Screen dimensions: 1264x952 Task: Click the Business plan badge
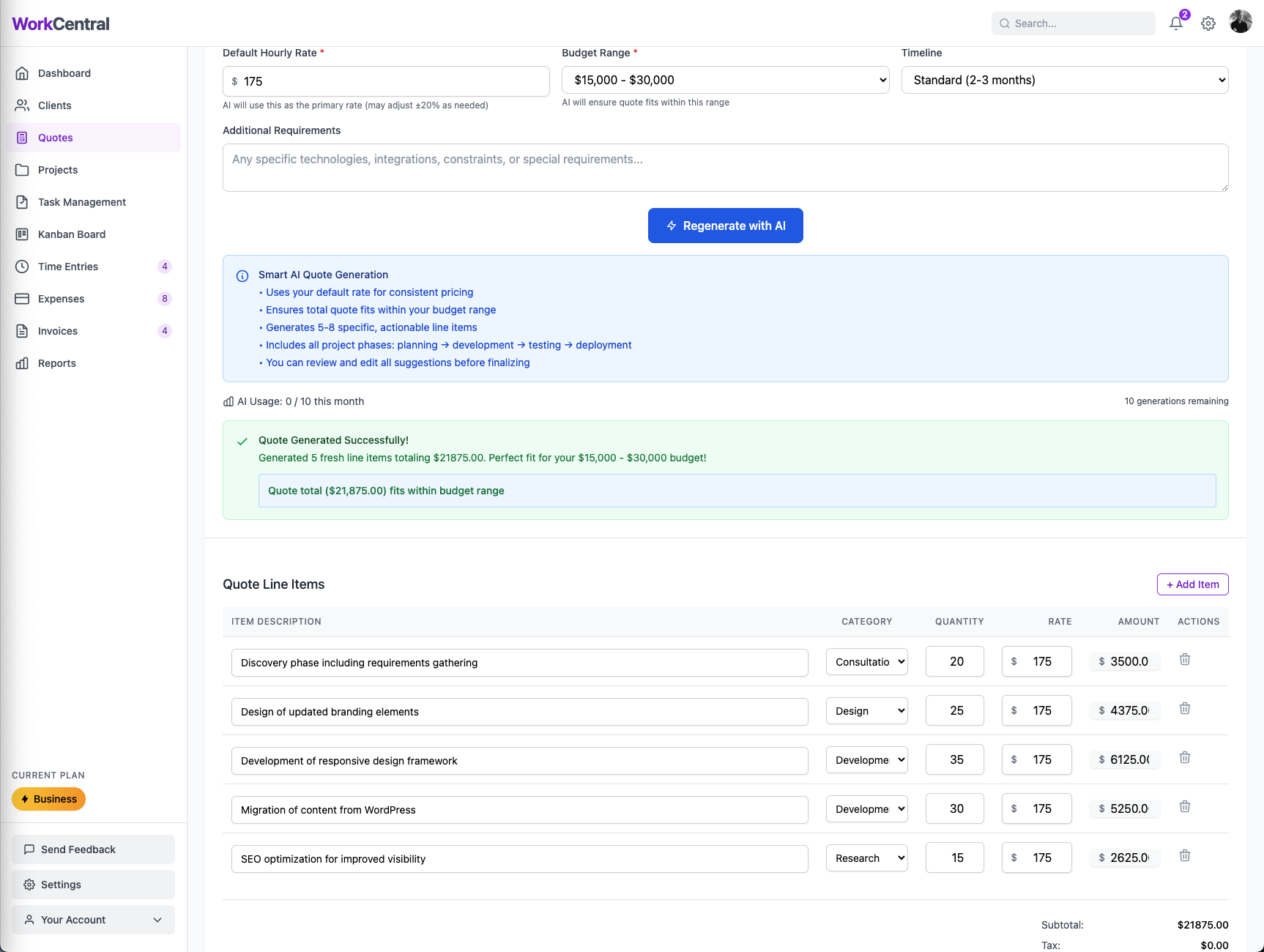pyautogui.click(x=48, y=799)
